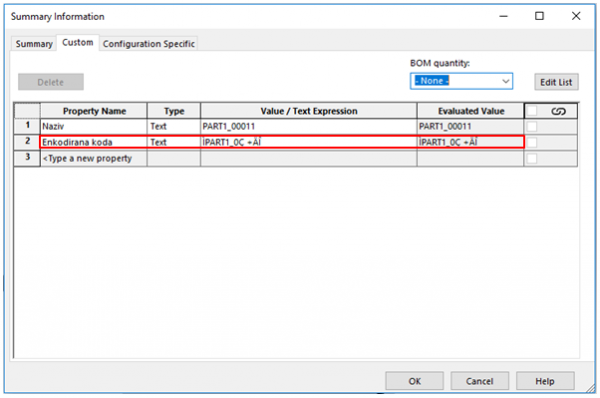Toggle the header checkbox beside link icon

point(532,111)
